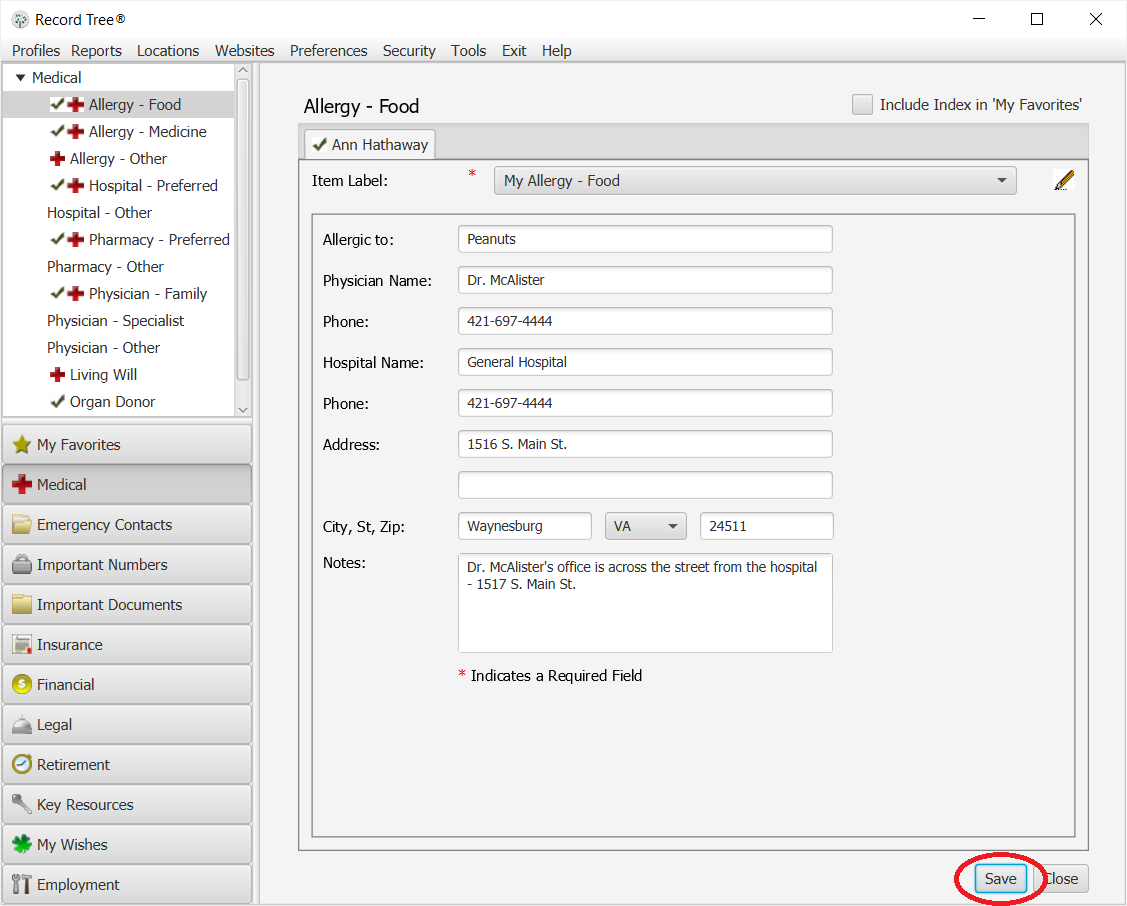This screenshot has width=1127, height=906.
Task: Click the Retirement clock icon
Action: [22, 764]
